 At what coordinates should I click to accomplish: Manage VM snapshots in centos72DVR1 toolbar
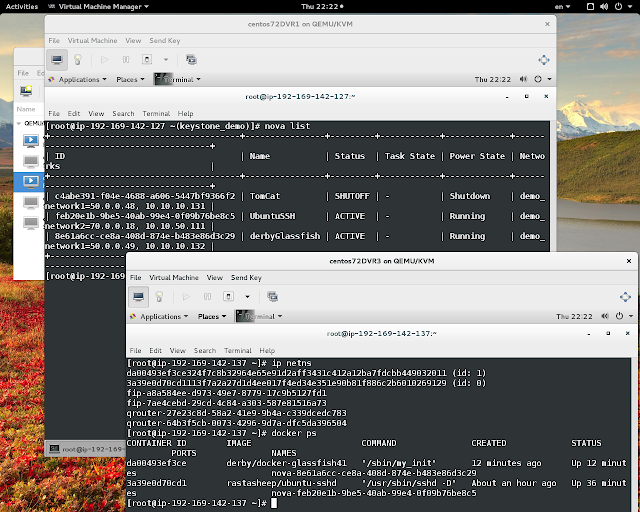point(191,60)
